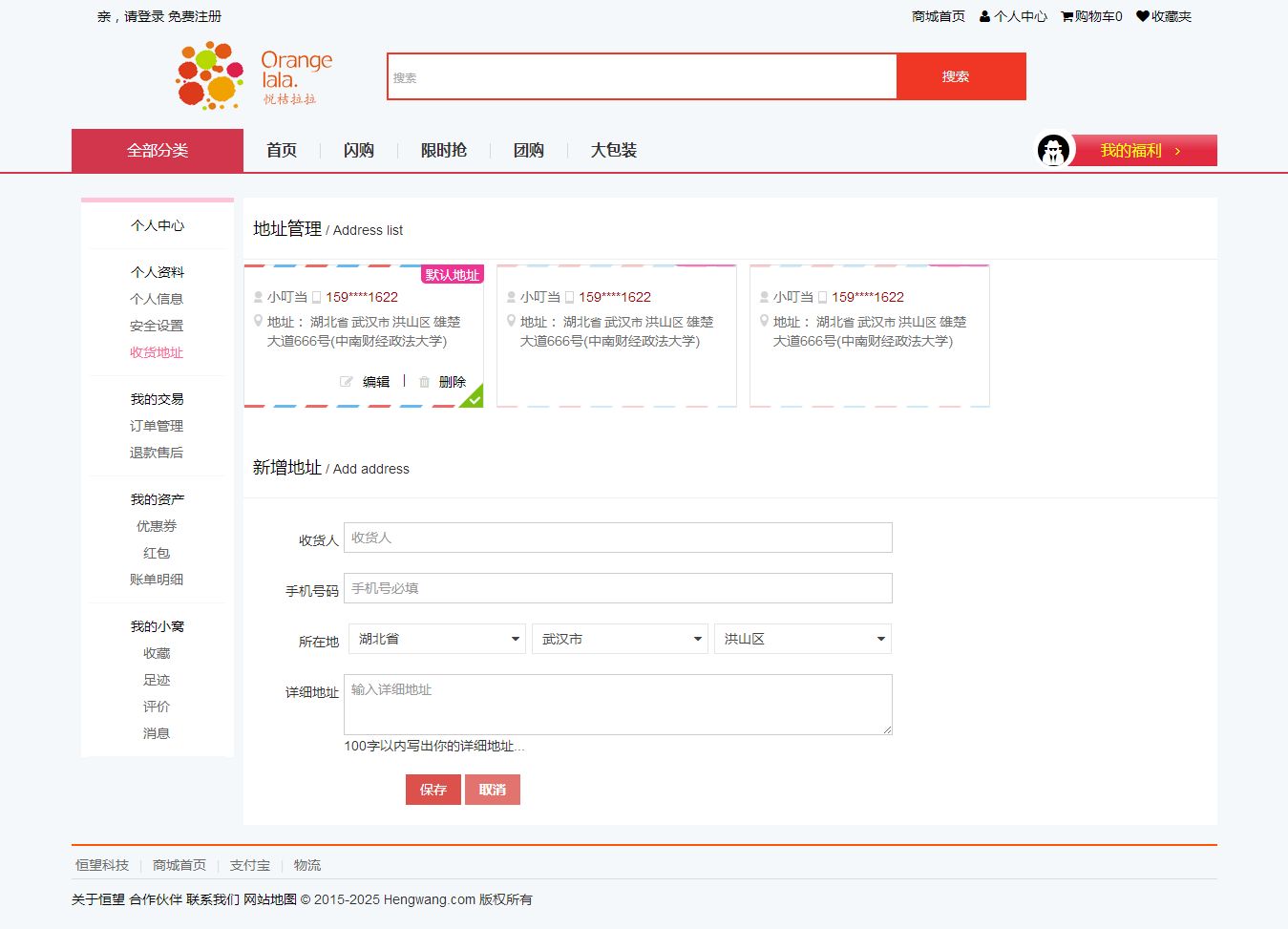Open 安全设置 in the sidebar

point(157,326)
